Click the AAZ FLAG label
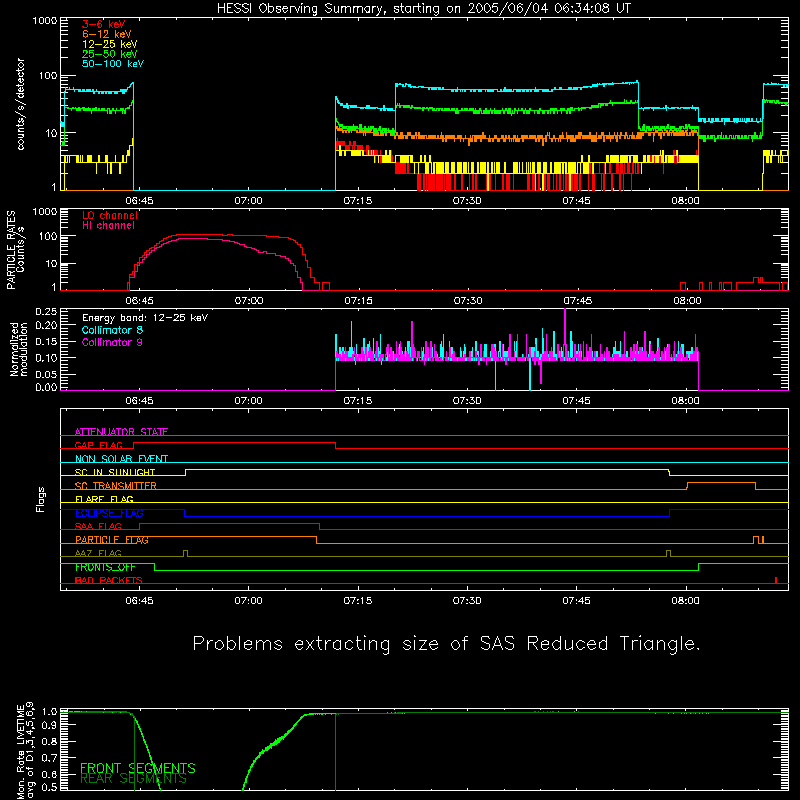The width and height of the screenshot is (800, 800). click(x=98, y=554)
